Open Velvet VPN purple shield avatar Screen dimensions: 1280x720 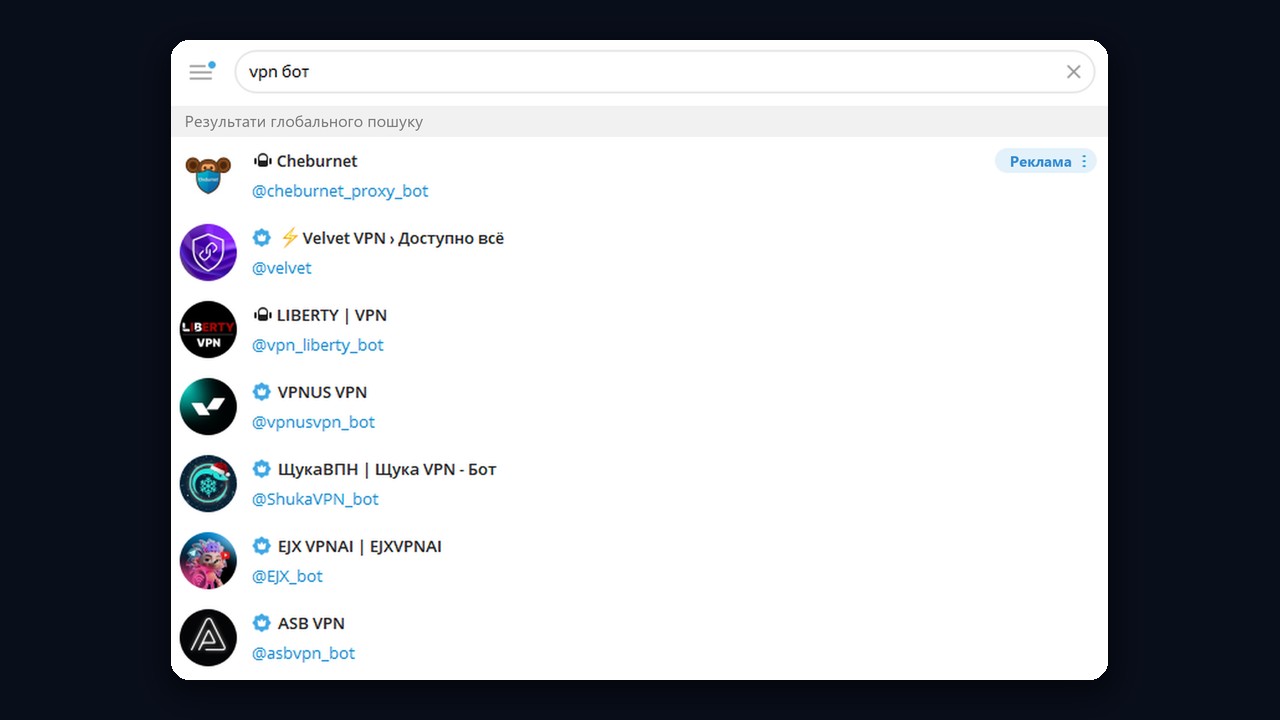click(208, 252)
